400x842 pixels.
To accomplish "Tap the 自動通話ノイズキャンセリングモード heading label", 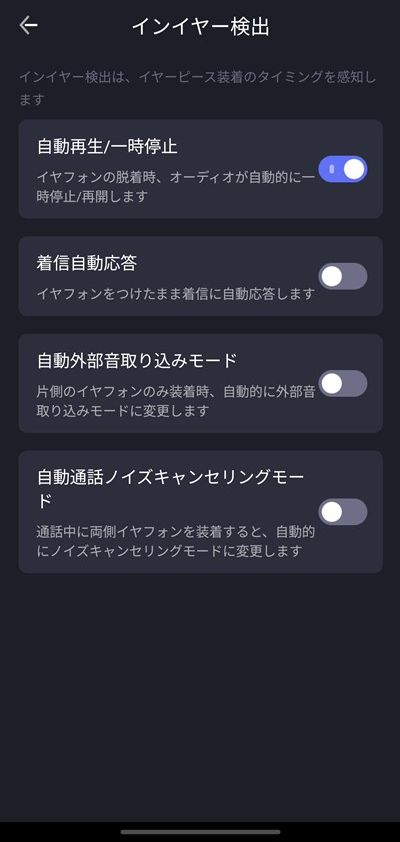I will pyautogui.click(x=171, y=488).
